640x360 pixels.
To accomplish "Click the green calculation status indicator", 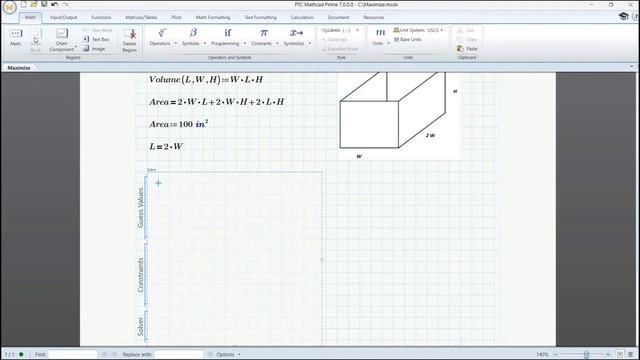I will coord(21,354).
